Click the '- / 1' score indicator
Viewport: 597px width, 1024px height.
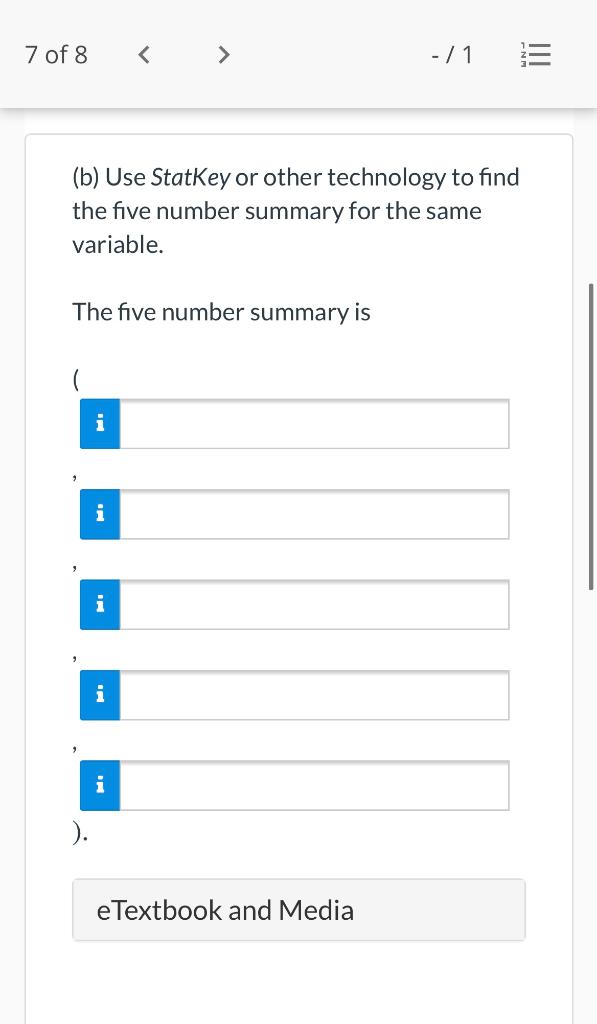point(452,55)
